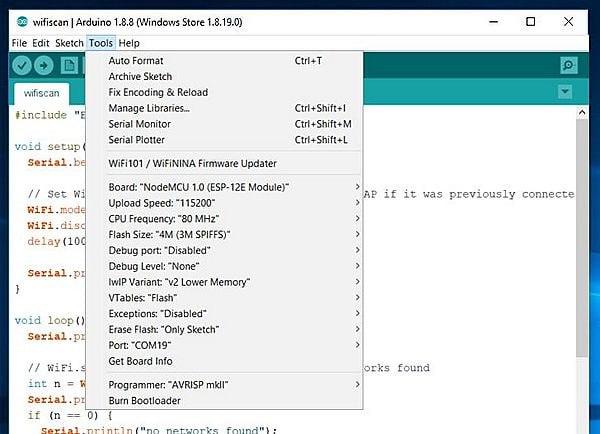600x434 pixels.
Task: Select Get Board Info entry
Action: click(225, 361)
